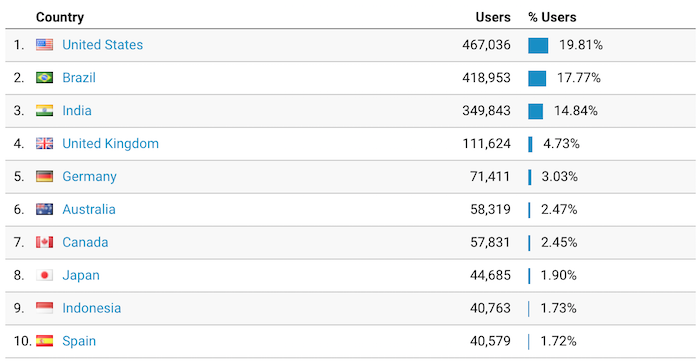Click the Brazil flag icon
The width and height of the screenshot is (700, 361).
(44, 78)
